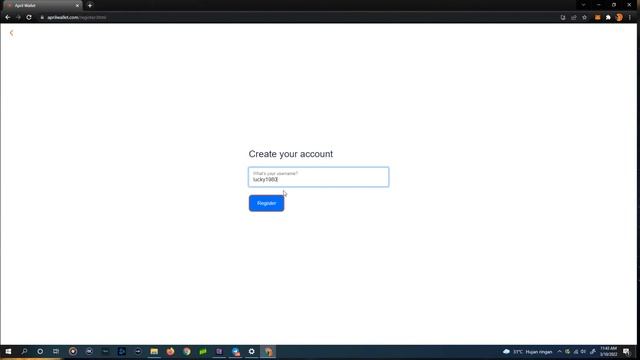Open the green app icon on the taskbar

pos(203,351)
